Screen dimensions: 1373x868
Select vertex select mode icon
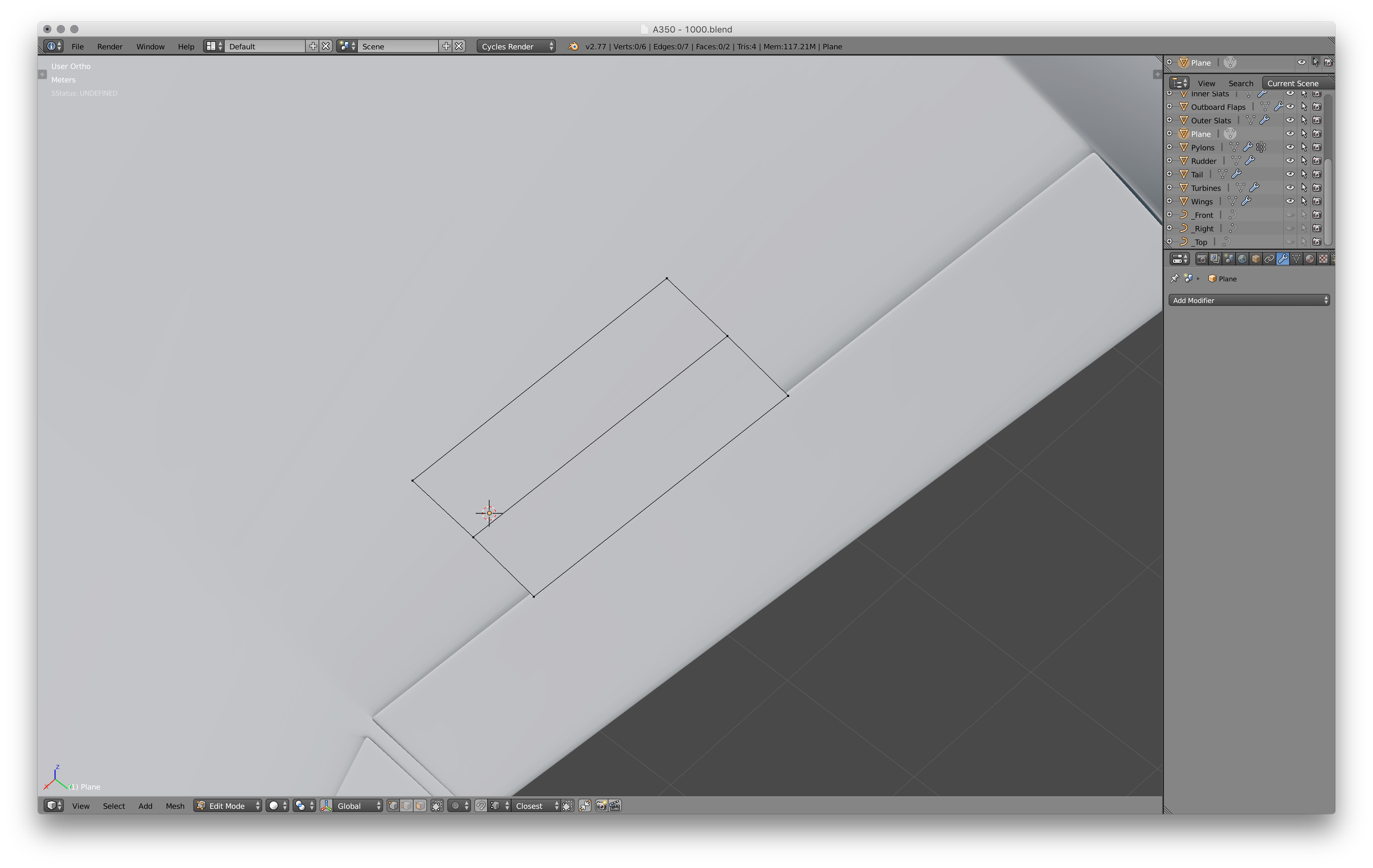(x=393, y=806)
